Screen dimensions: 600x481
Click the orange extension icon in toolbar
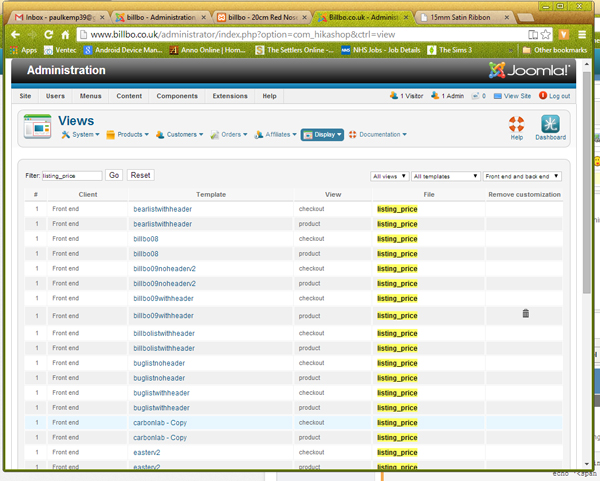coord(564,34)
